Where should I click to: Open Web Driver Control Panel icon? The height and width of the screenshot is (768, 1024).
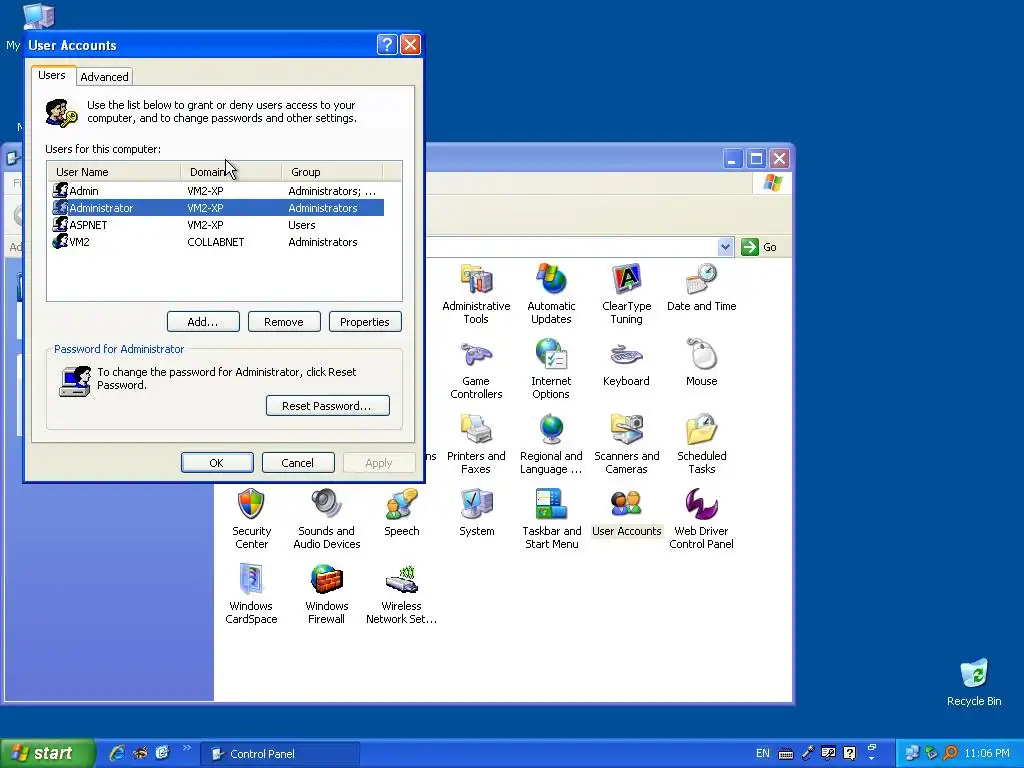click(x=701, y=519)
